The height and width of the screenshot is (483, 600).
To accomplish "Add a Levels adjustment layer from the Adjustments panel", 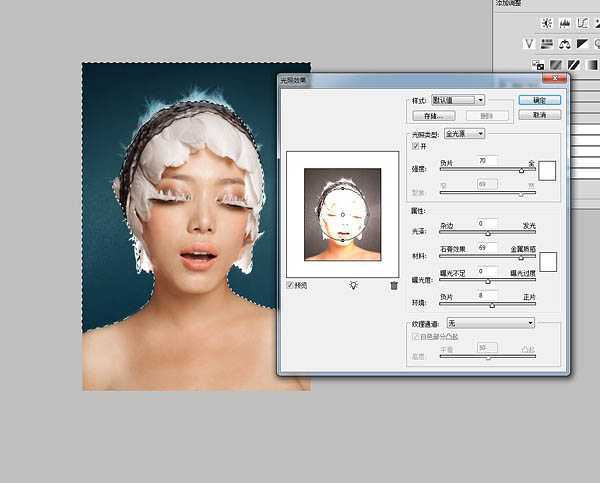I will click(565, 23).
